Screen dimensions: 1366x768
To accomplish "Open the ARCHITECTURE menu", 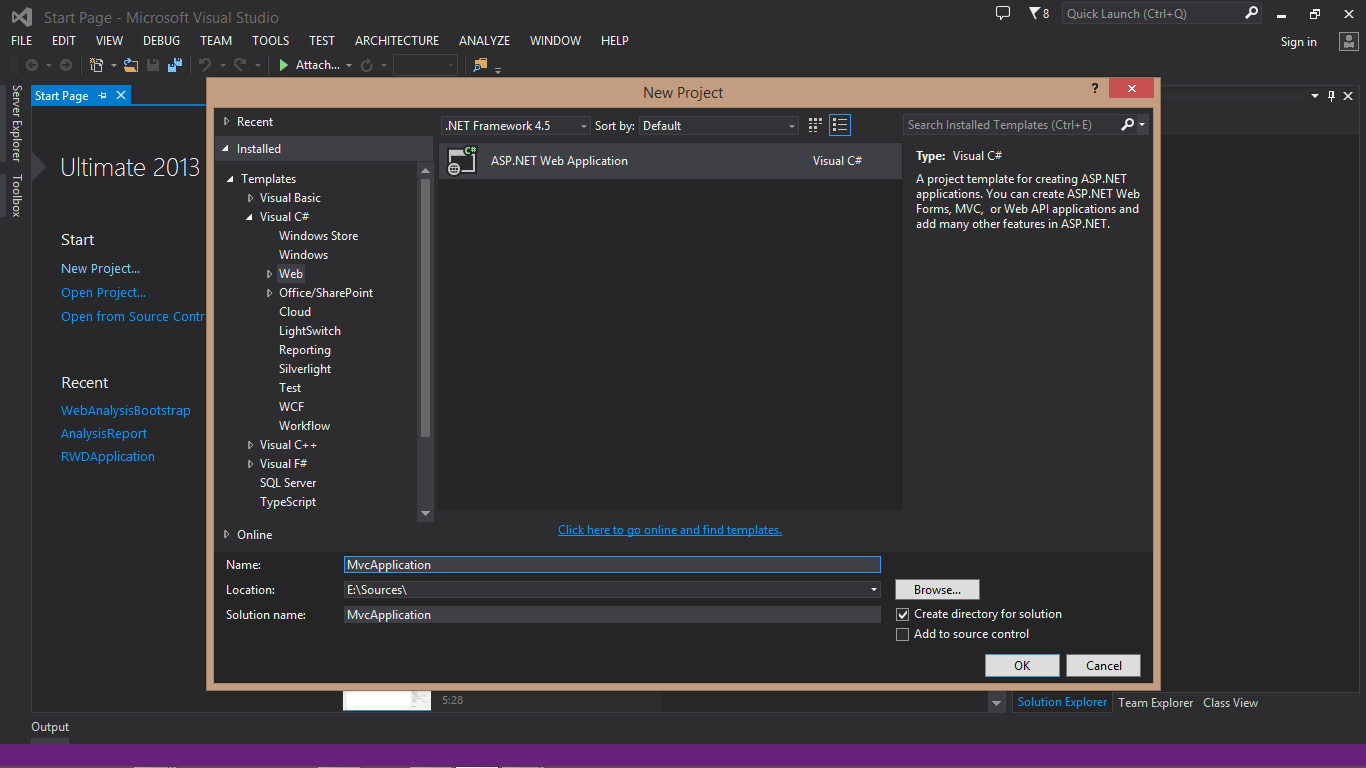I will click(x=396, y=41).
